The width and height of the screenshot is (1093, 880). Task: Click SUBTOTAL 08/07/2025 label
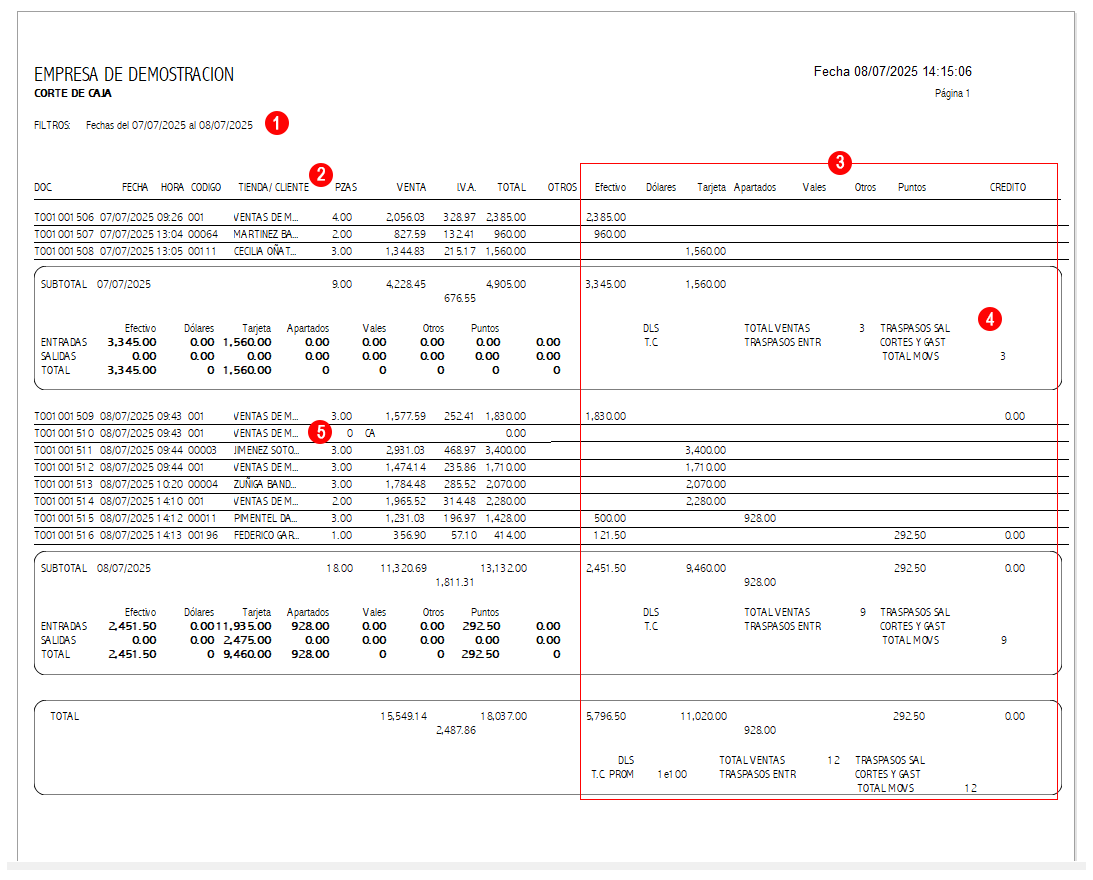(x=95, y=568)
